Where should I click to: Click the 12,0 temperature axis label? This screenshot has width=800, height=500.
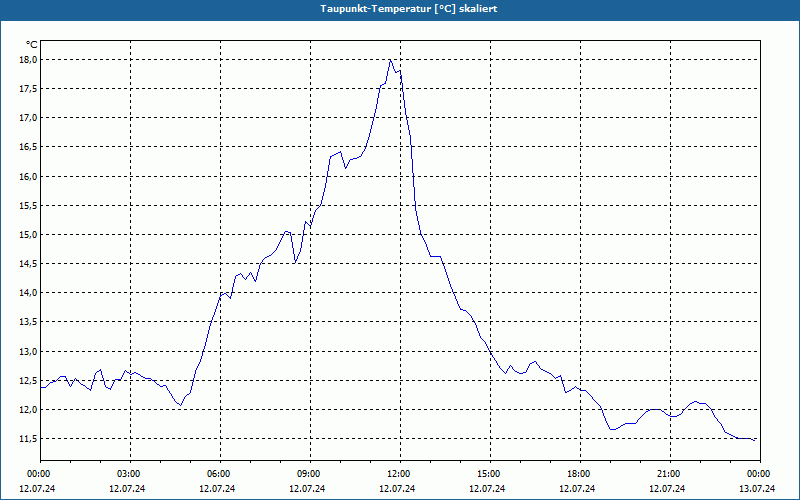(x=29, y=410)
